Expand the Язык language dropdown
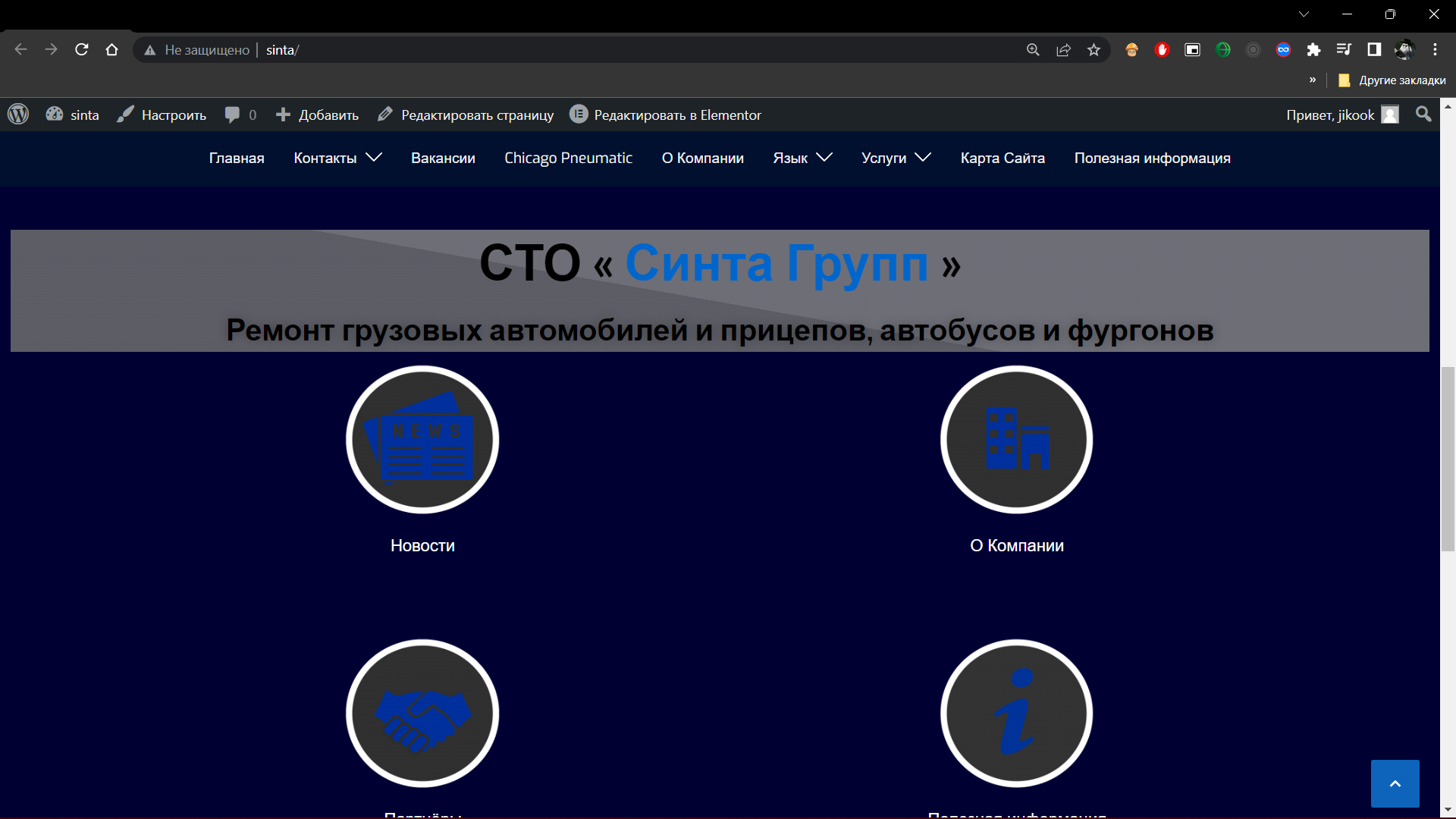Viewport: 1456px width, 819px height. point(802,158)
